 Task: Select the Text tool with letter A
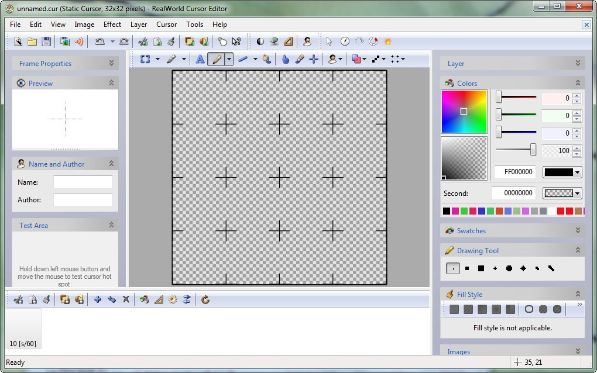(x=200, y=59)
